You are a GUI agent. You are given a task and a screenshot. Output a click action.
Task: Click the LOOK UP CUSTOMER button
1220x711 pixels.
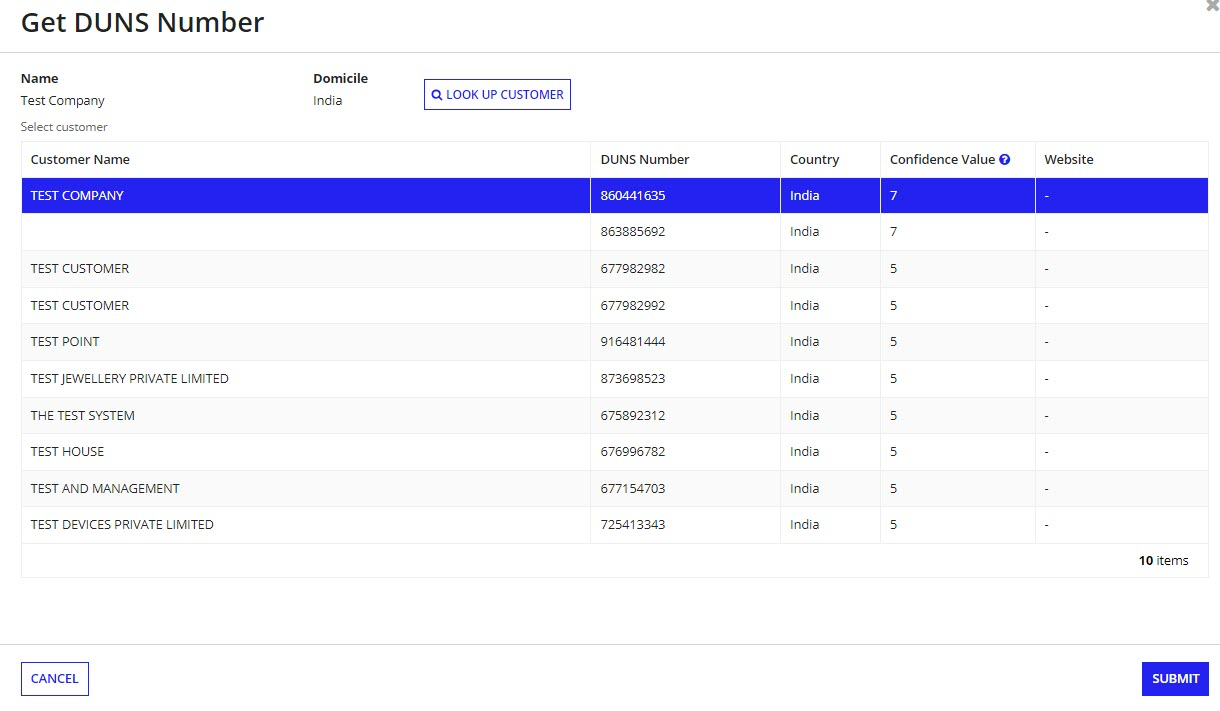497,95
